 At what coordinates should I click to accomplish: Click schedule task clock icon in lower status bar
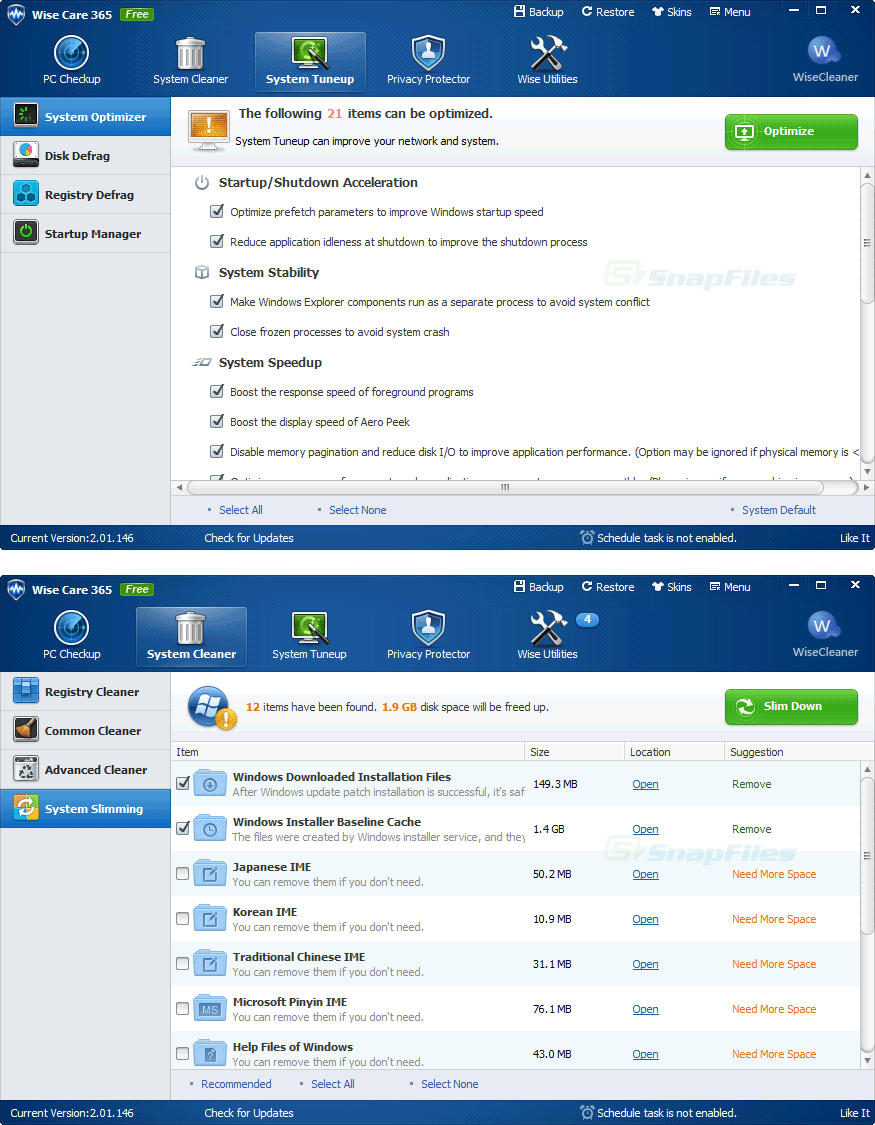click(587, 1112)
